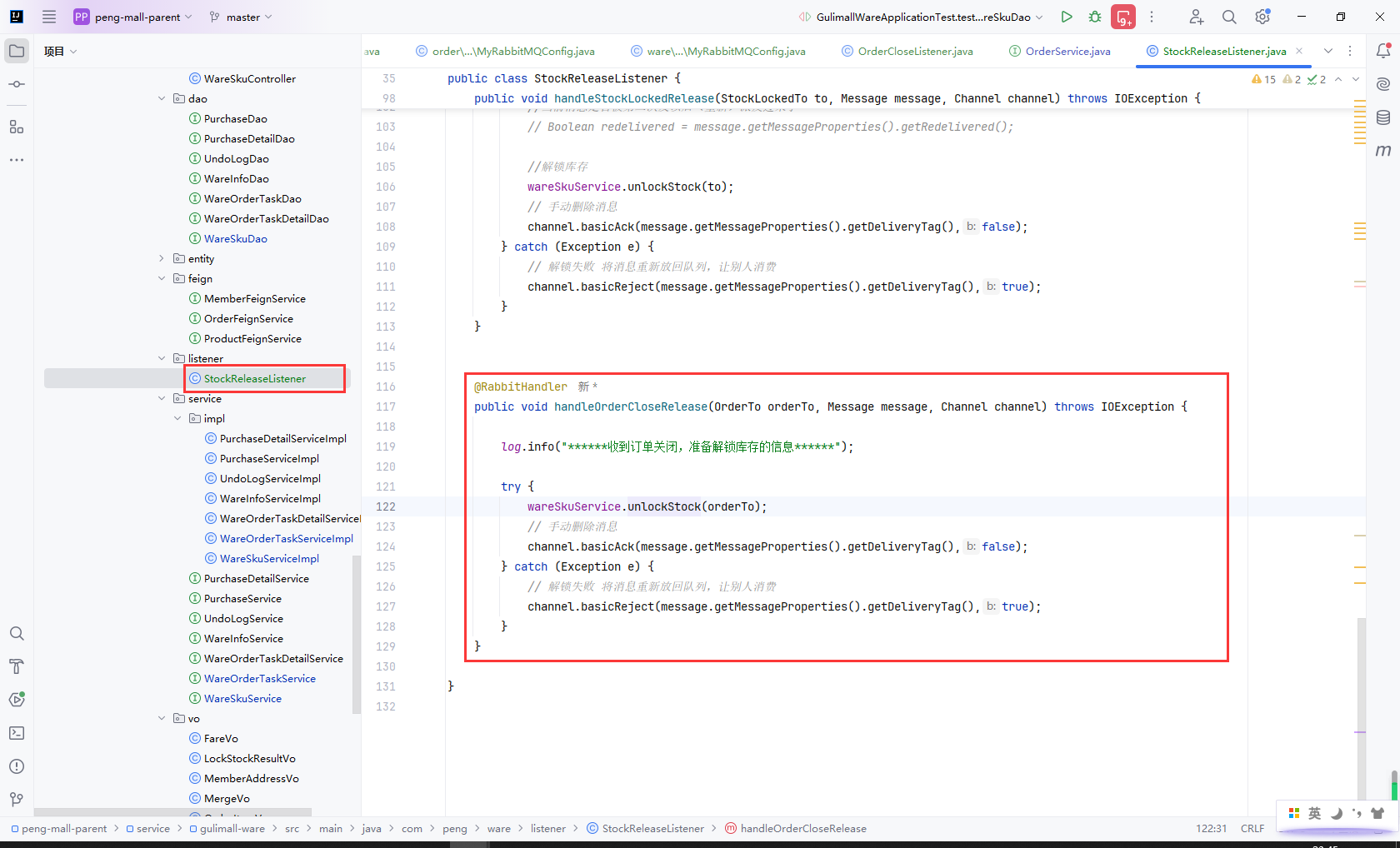
Task: Open WareSkuDao in project tree
Action: (228, 238)
